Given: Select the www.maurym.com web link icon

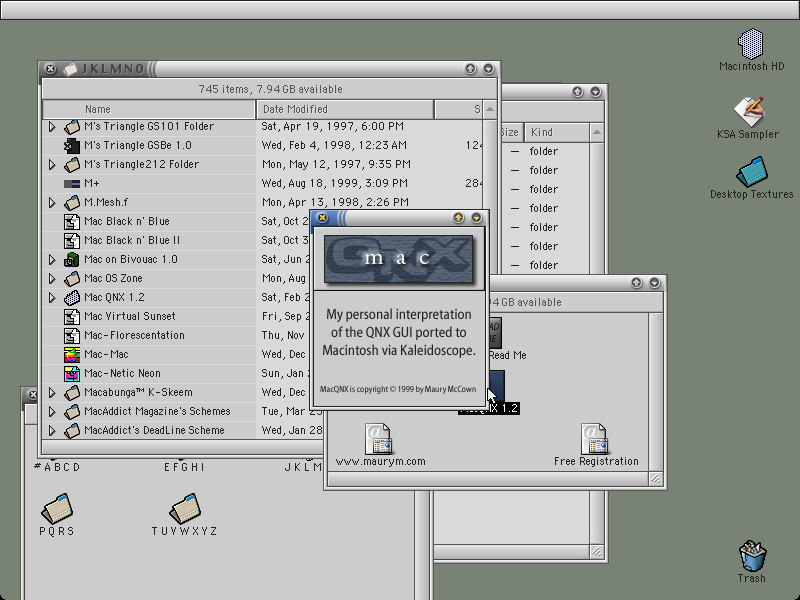Looking at the screenshot, I should 378,439.
